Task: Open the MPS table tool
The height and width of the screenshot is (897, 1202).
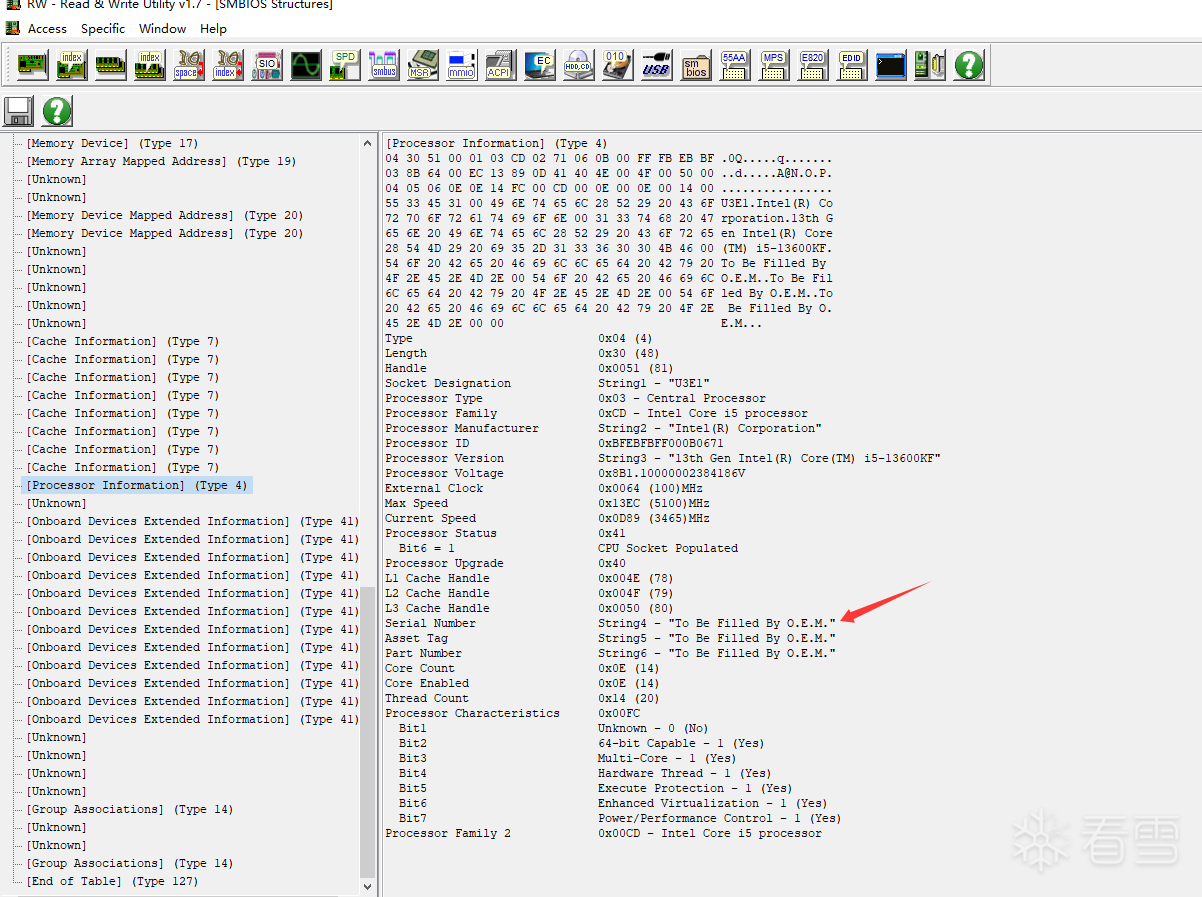Action: coord(773,66)
